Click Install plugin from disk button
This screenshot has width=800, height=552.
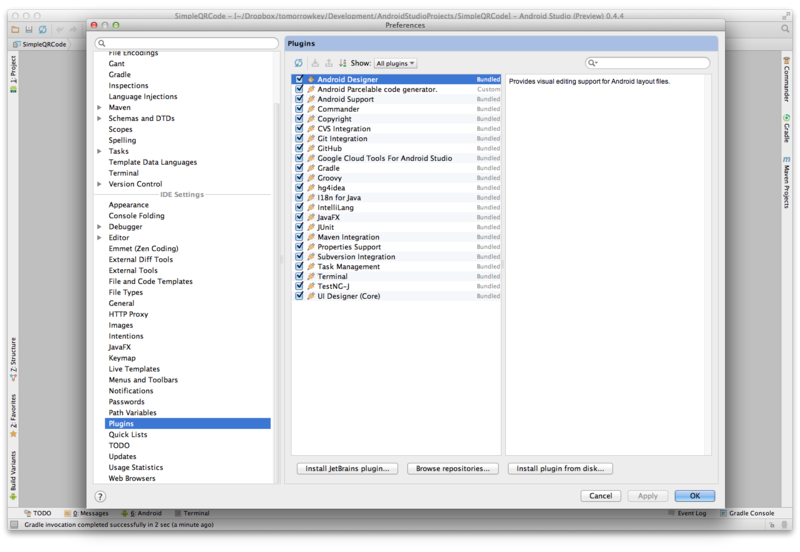(x=560, y=468)
